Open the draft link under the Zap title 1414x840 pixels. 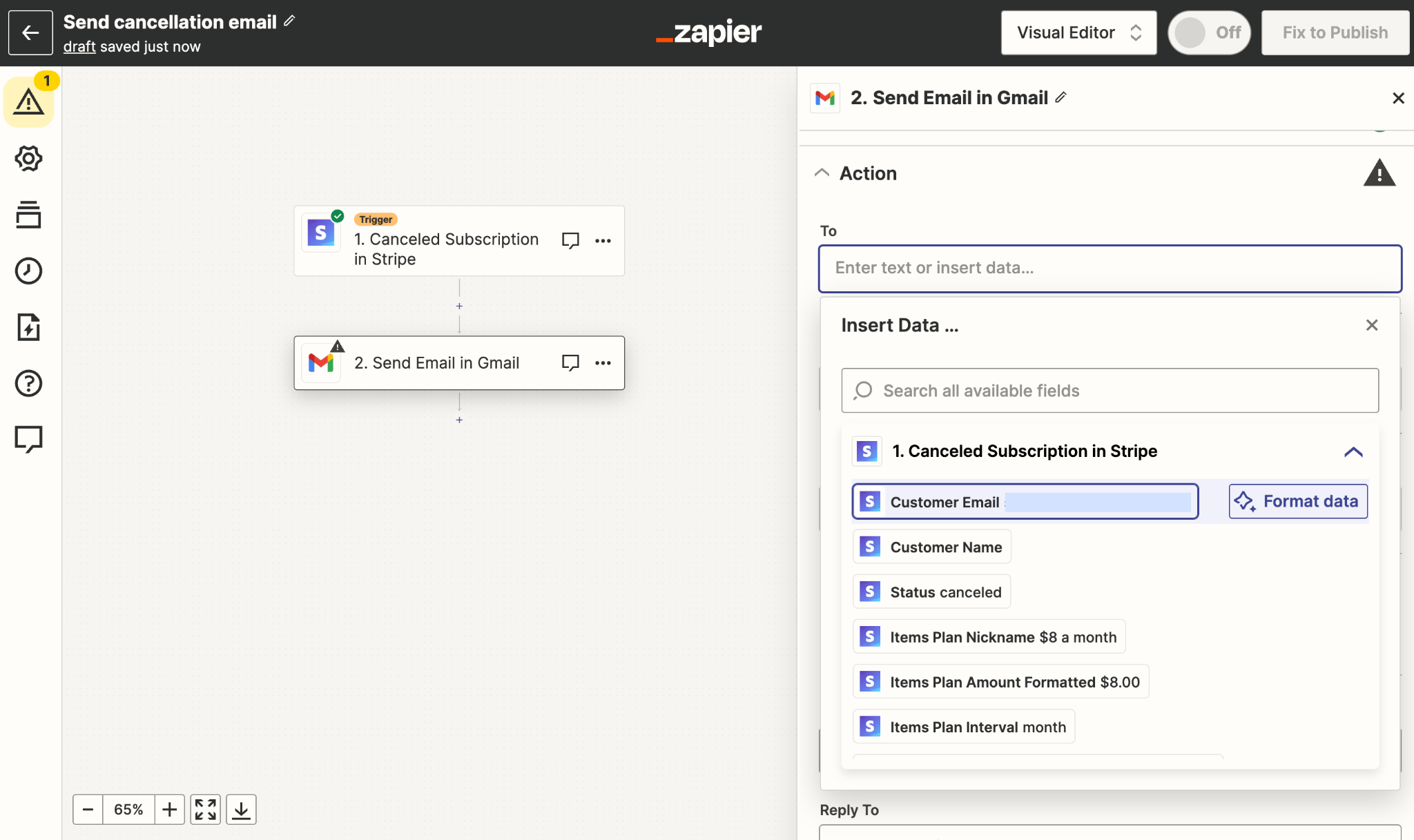79,46
